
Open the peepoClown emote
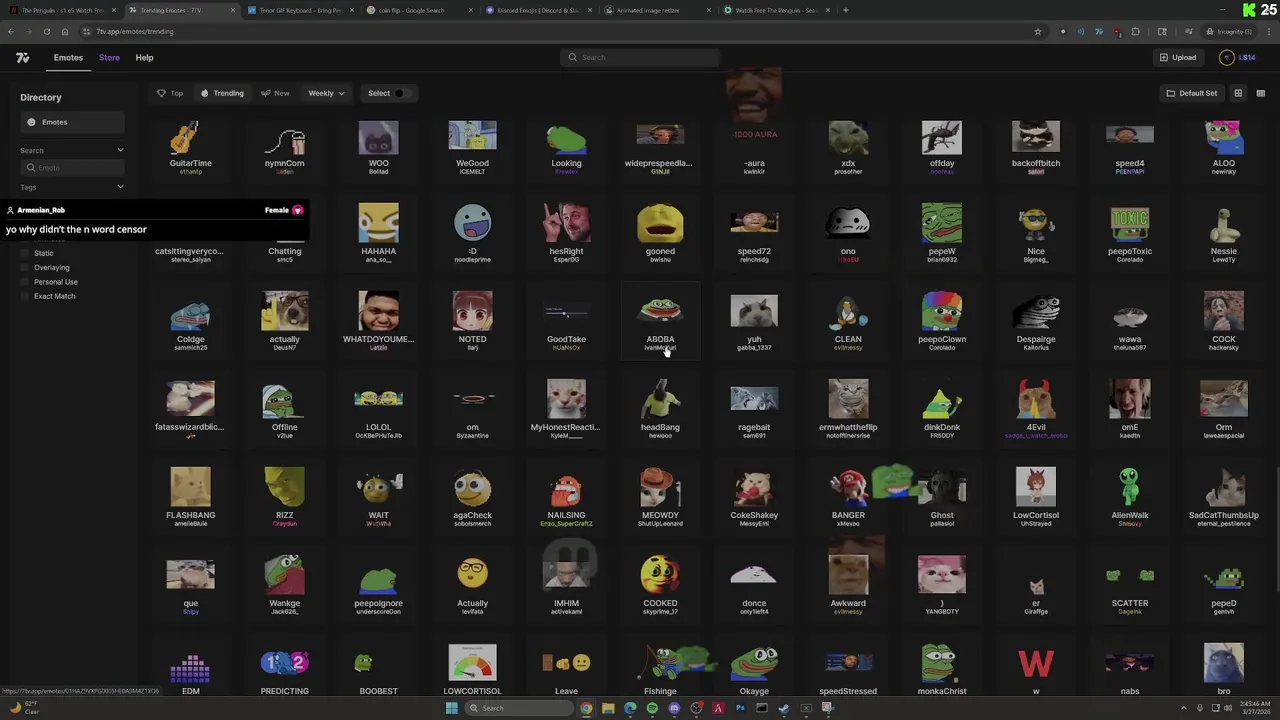(942, 320)
